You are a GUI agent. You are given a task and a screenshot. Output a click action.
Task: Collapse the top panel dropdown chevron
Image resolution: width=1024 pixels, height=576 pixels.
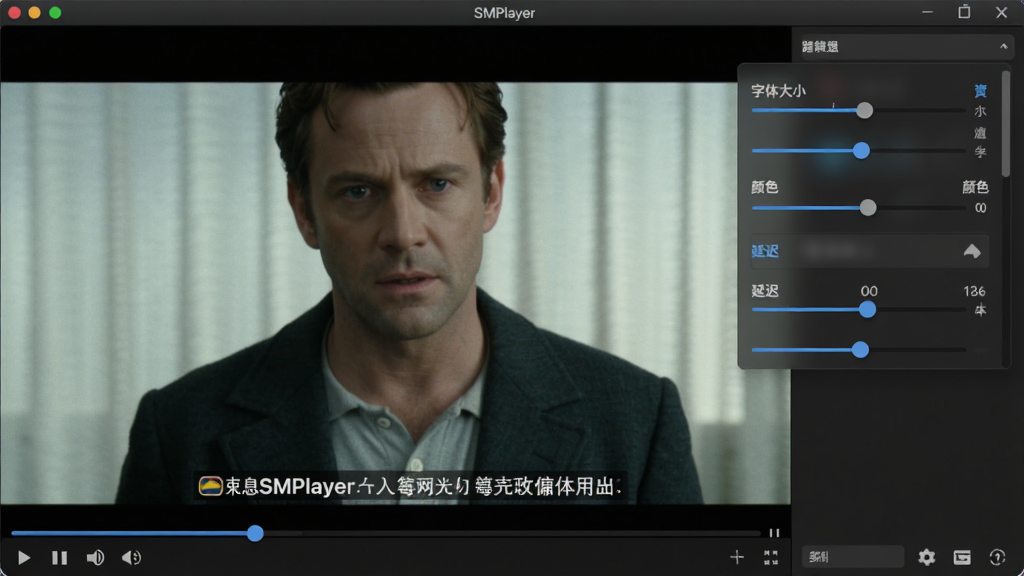(x=1003, y=46)
